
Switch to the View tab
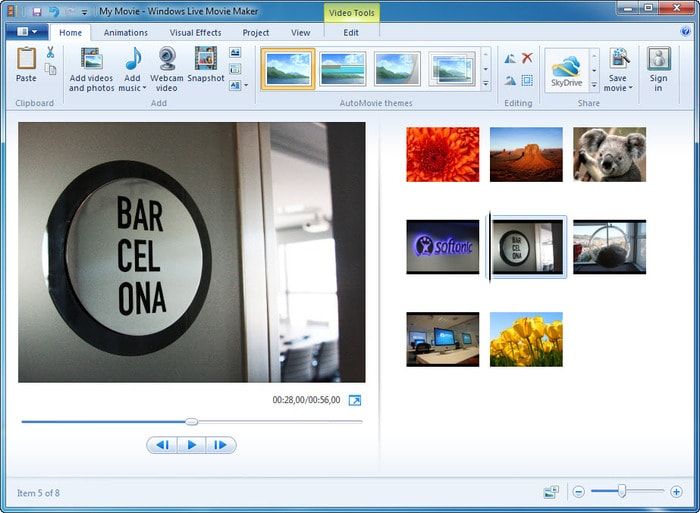(300, 33)
